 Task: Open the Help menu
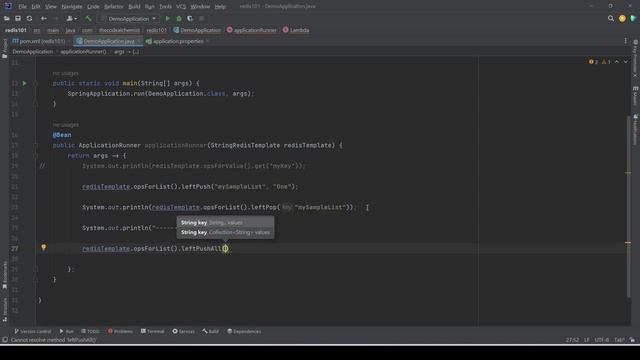[220, 7]
